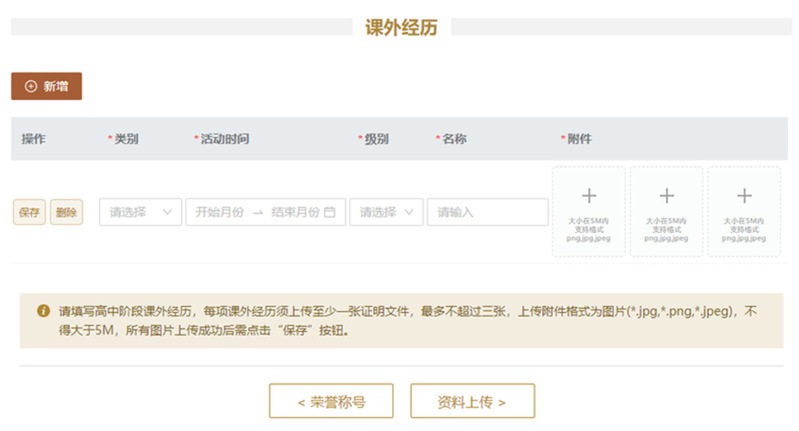Click the 保存 button in the row
Screen dimensions: 799x431
[x=29, y=212]
